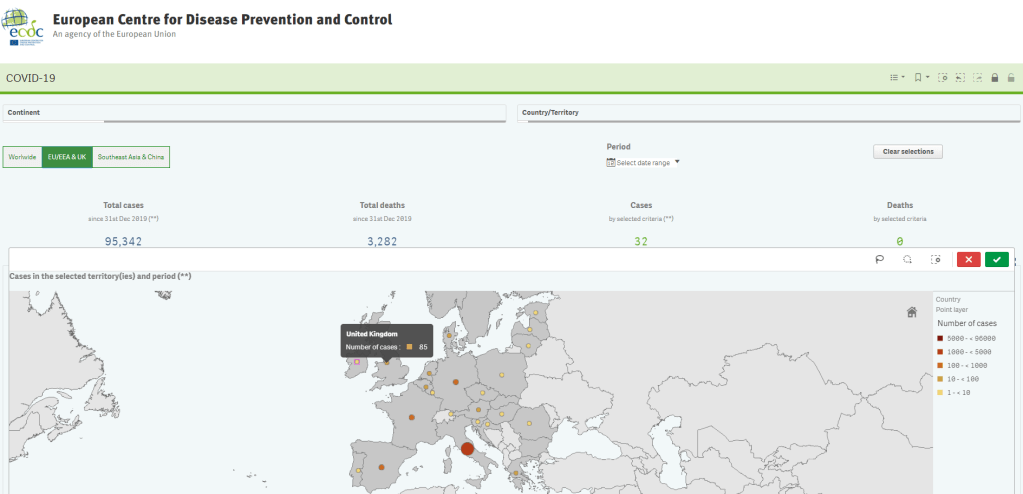Select the EU/EEA & UK tab

tap(67, 157)
